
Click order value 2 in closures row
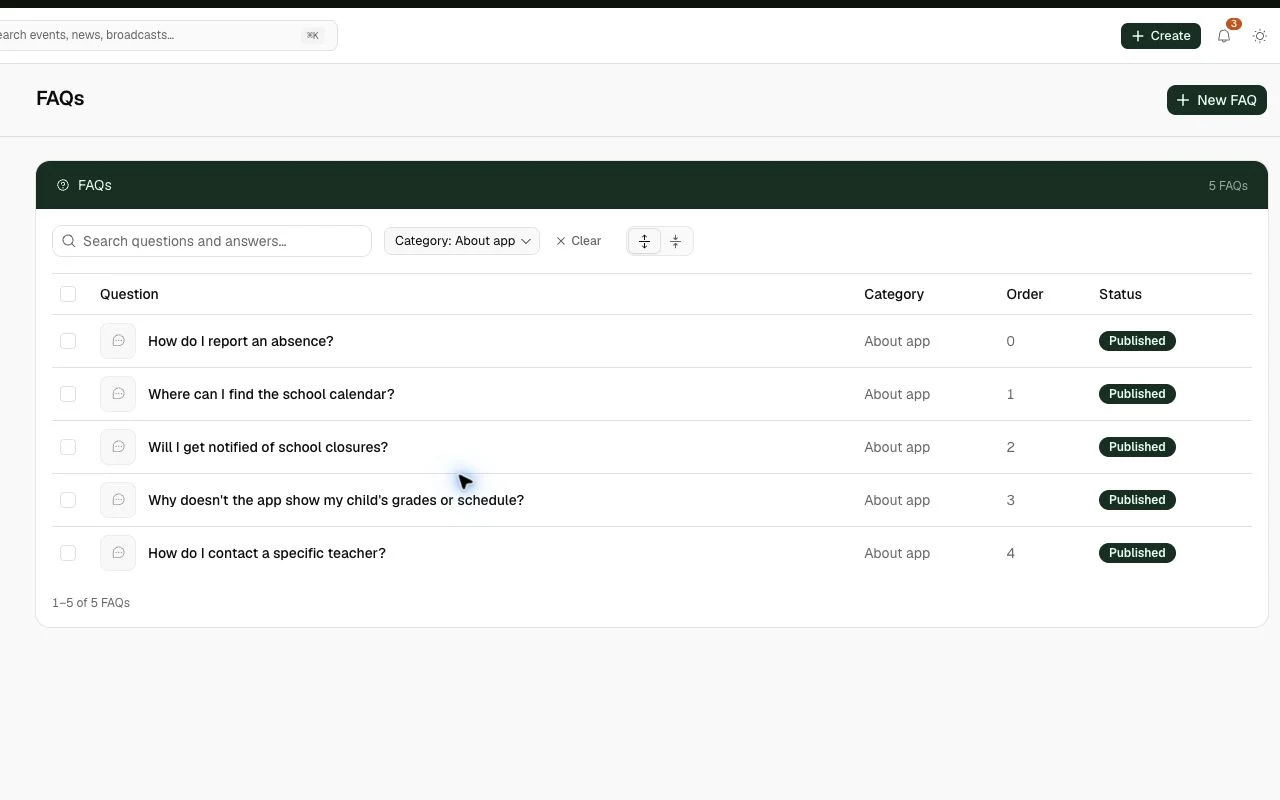(x=1010, y=447)
